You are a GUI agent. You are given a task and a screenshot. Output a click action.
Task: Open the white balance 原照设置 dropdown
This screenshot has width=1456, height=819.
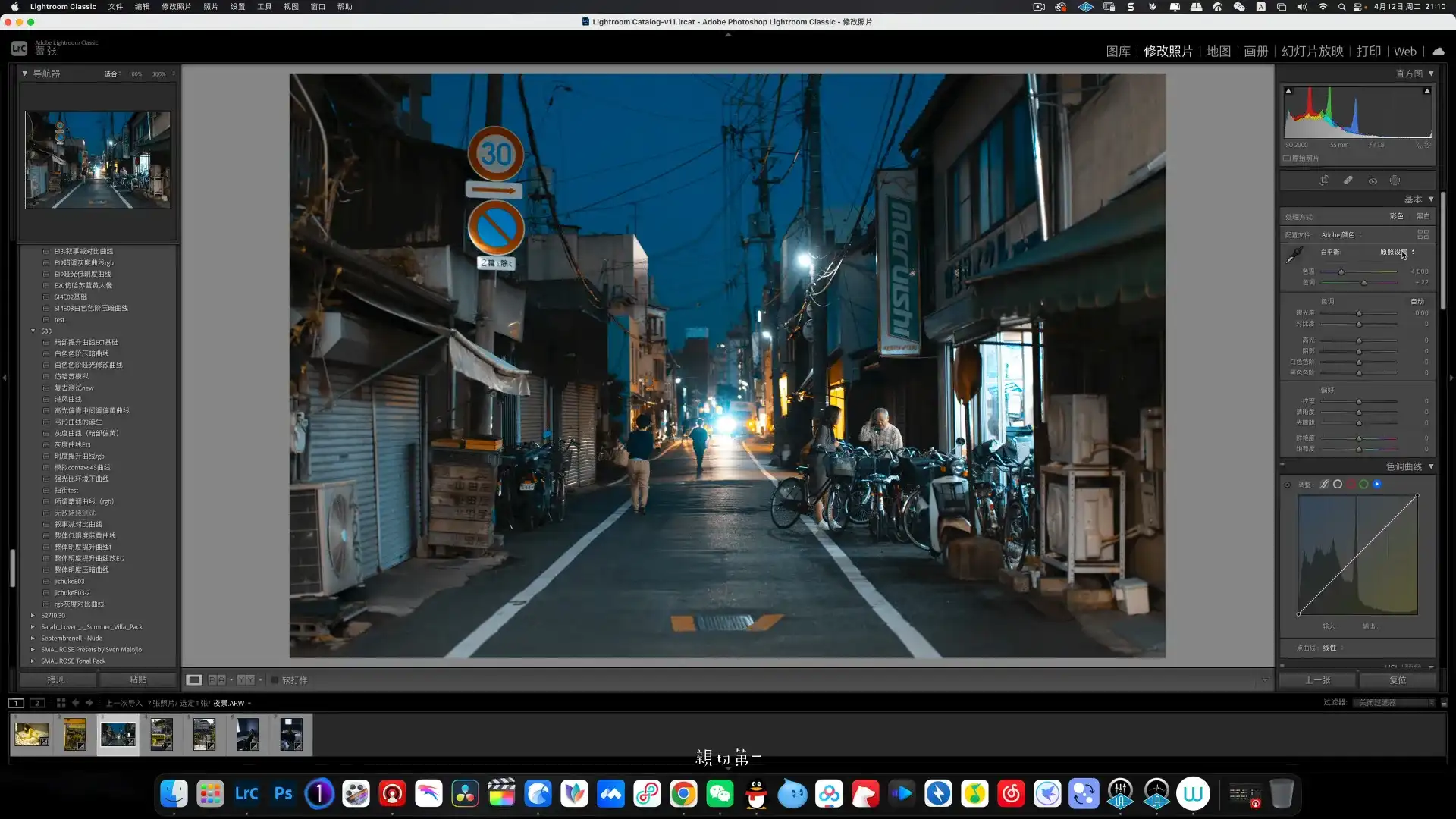[1397, 252]
